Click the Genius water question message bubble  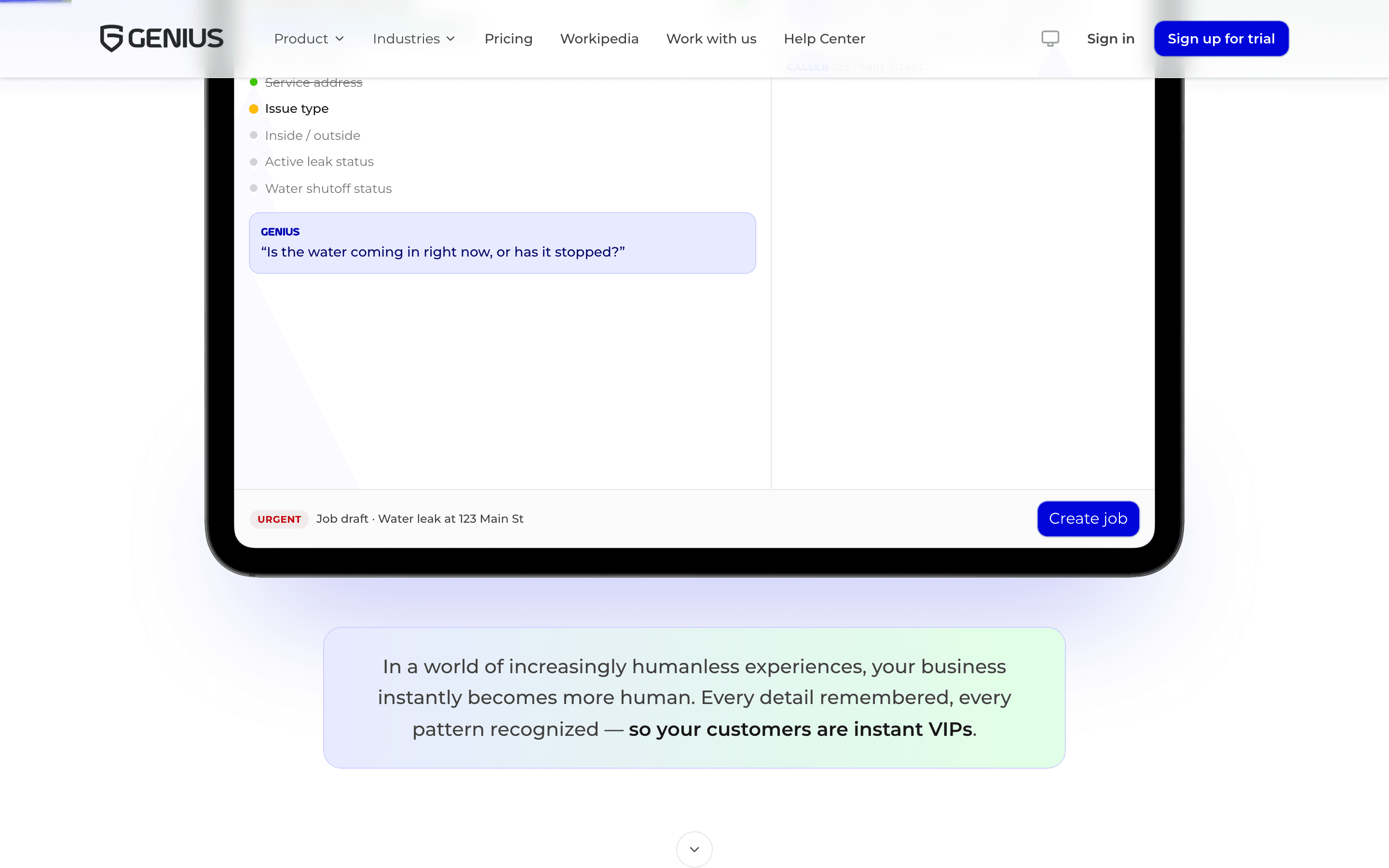coord(502,243)
